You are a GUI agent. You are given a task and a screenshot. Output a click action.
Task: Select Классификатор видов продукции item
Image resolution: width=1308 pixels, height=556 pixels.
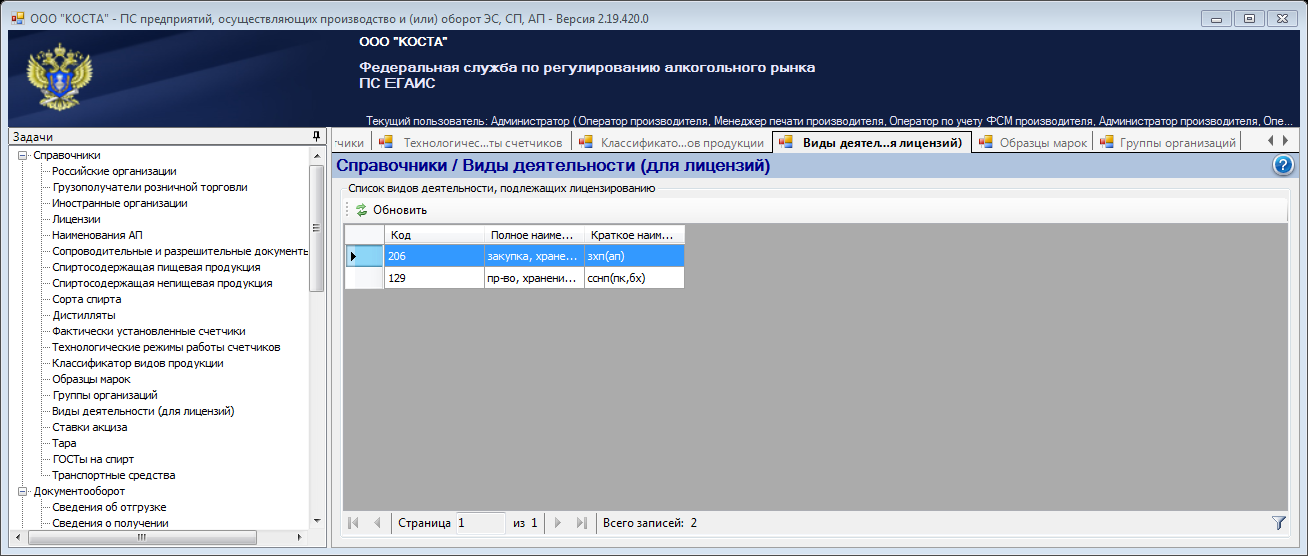point(138,363)
